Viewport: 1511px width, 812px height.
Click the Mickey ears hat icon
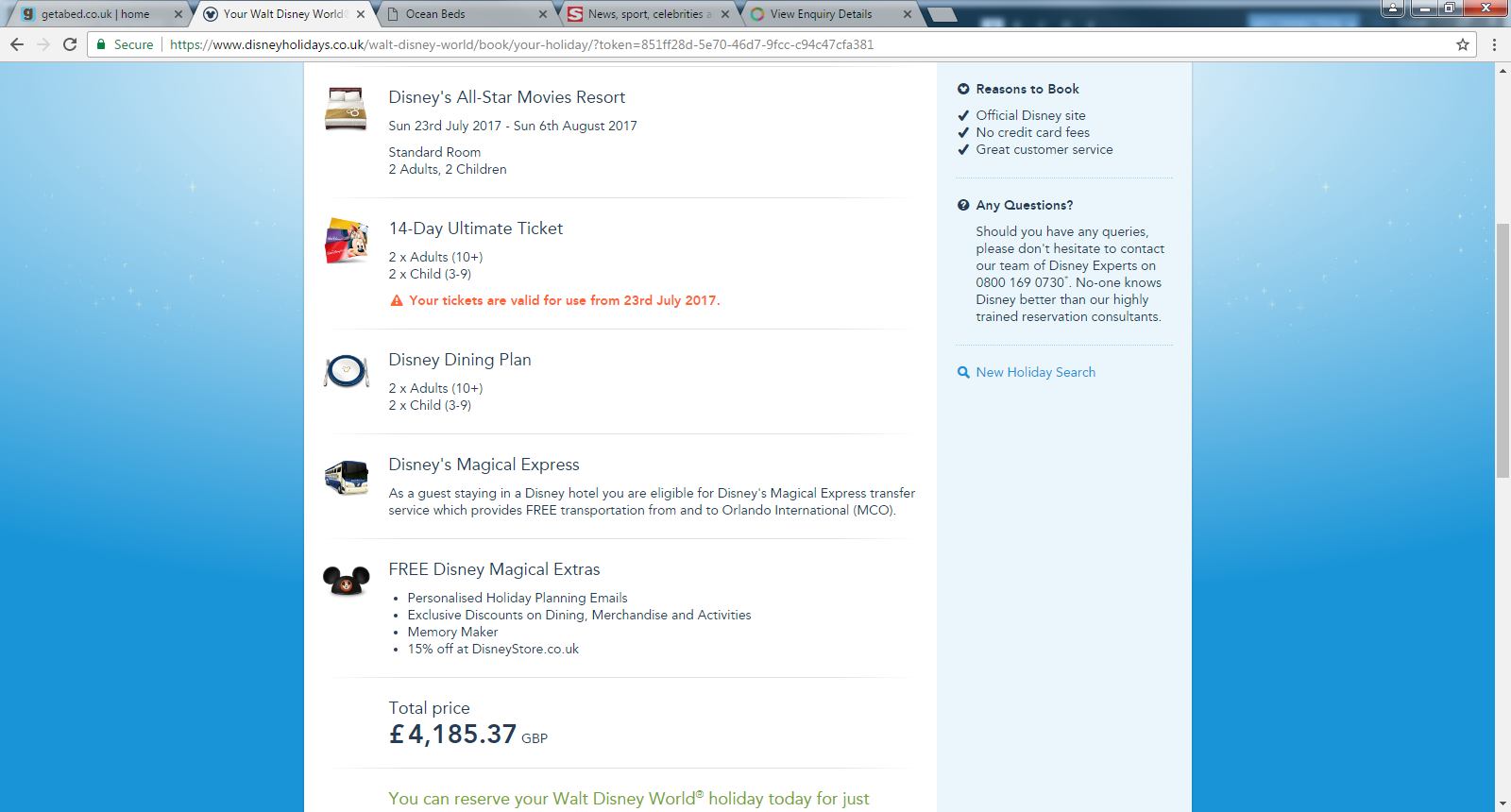tap(346, 580)
